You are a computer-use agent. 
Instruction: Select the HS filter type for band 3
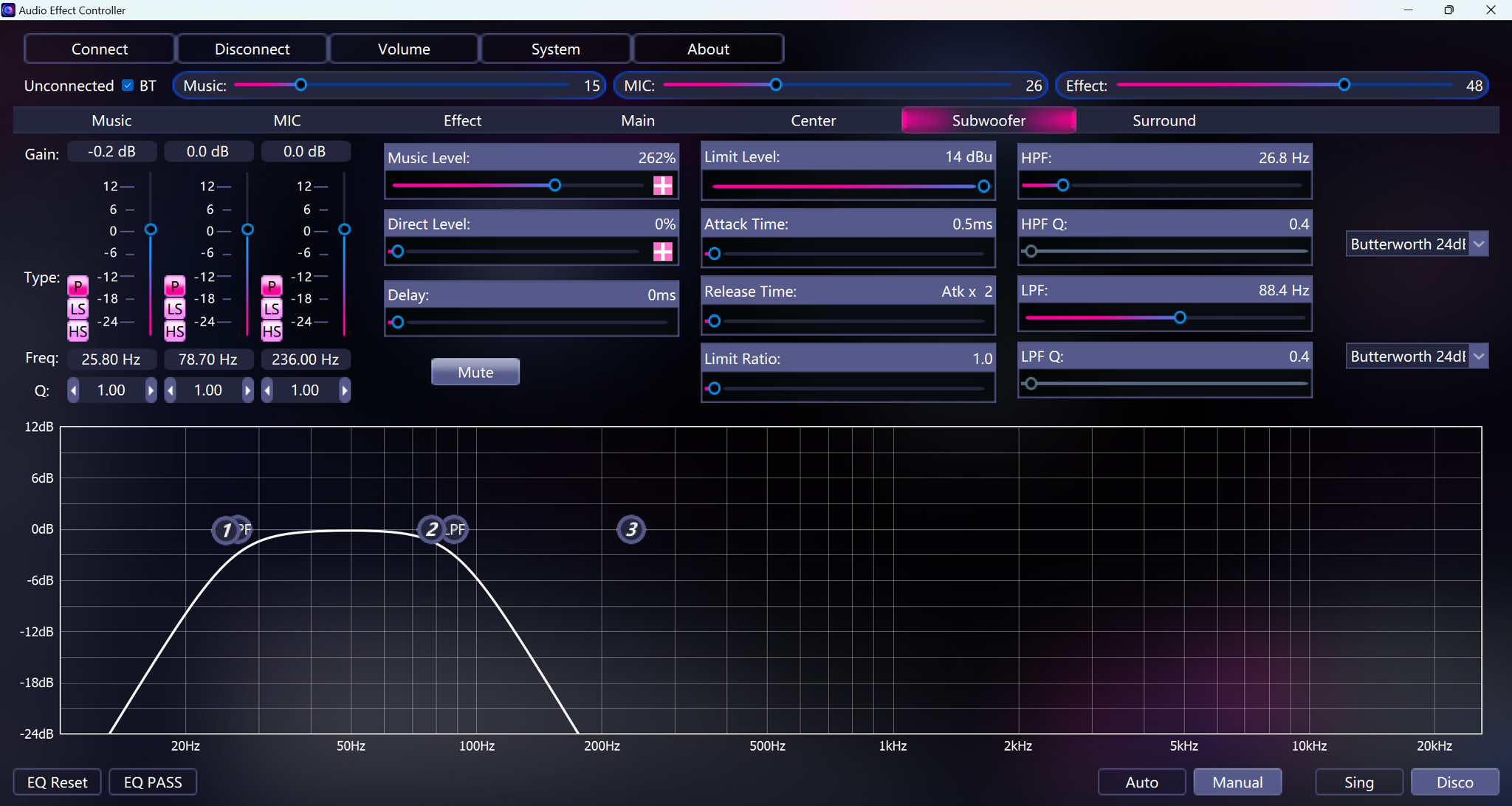[272, 331]
